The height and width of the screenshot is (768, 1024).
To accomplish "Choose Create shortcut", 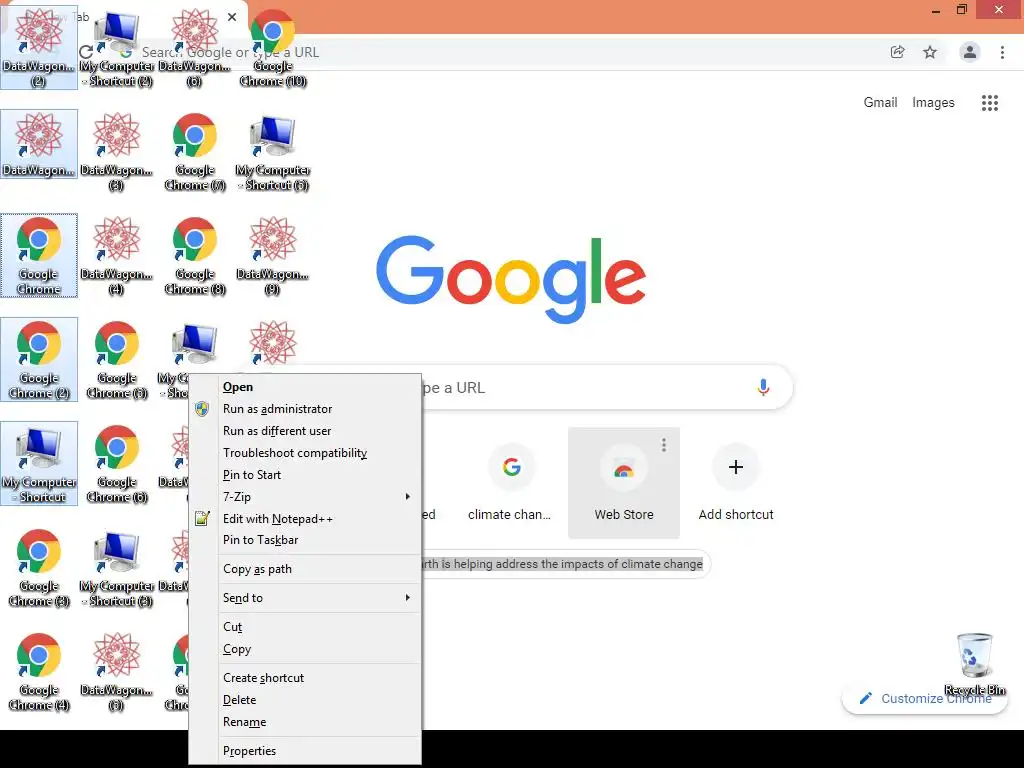I will (319, 678).
